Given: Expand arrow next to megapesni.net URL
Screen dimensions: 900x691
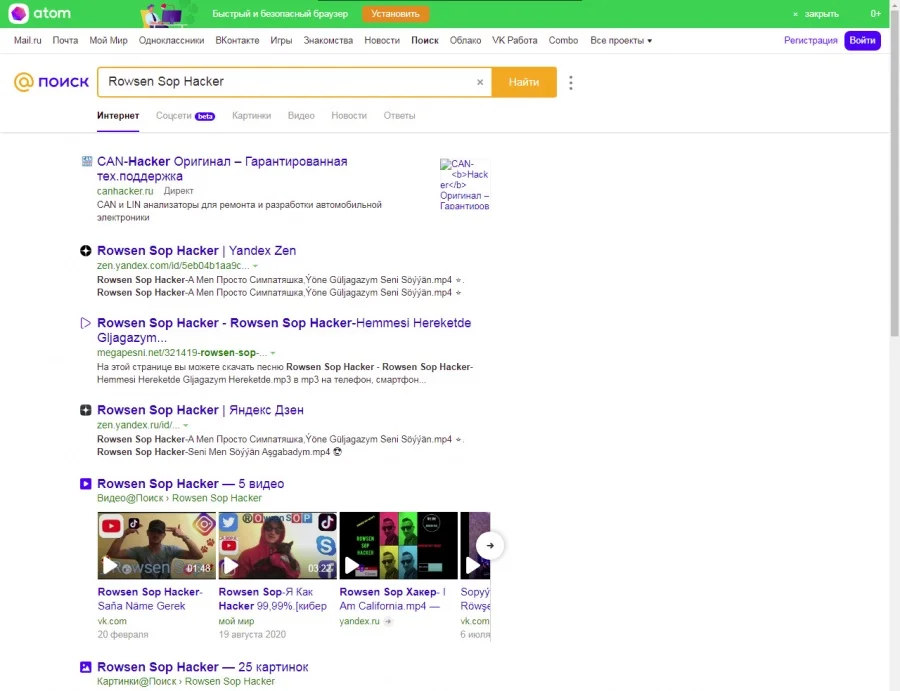Looking at the screenshot, I should [x=273, y=353].
